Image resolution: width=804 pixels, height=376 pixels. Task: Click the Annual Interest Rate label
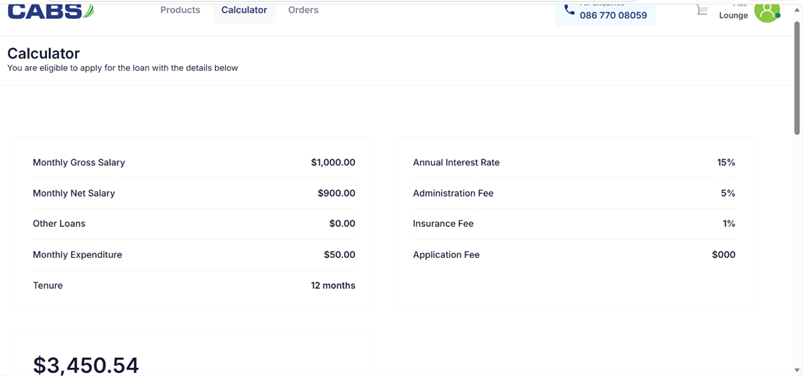[456, 163]
